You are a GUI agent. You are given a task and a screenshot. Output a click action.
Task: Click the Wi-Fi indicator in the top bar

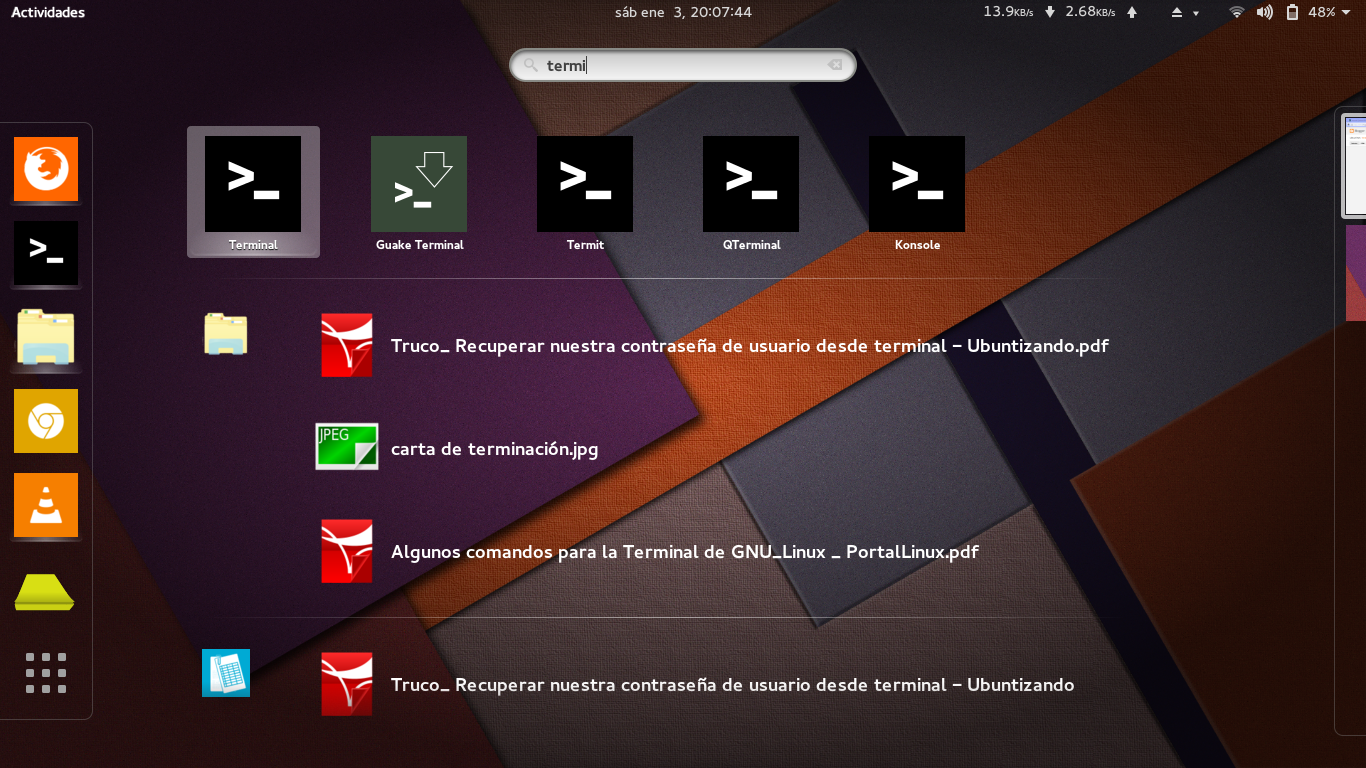pos(1236,12)
